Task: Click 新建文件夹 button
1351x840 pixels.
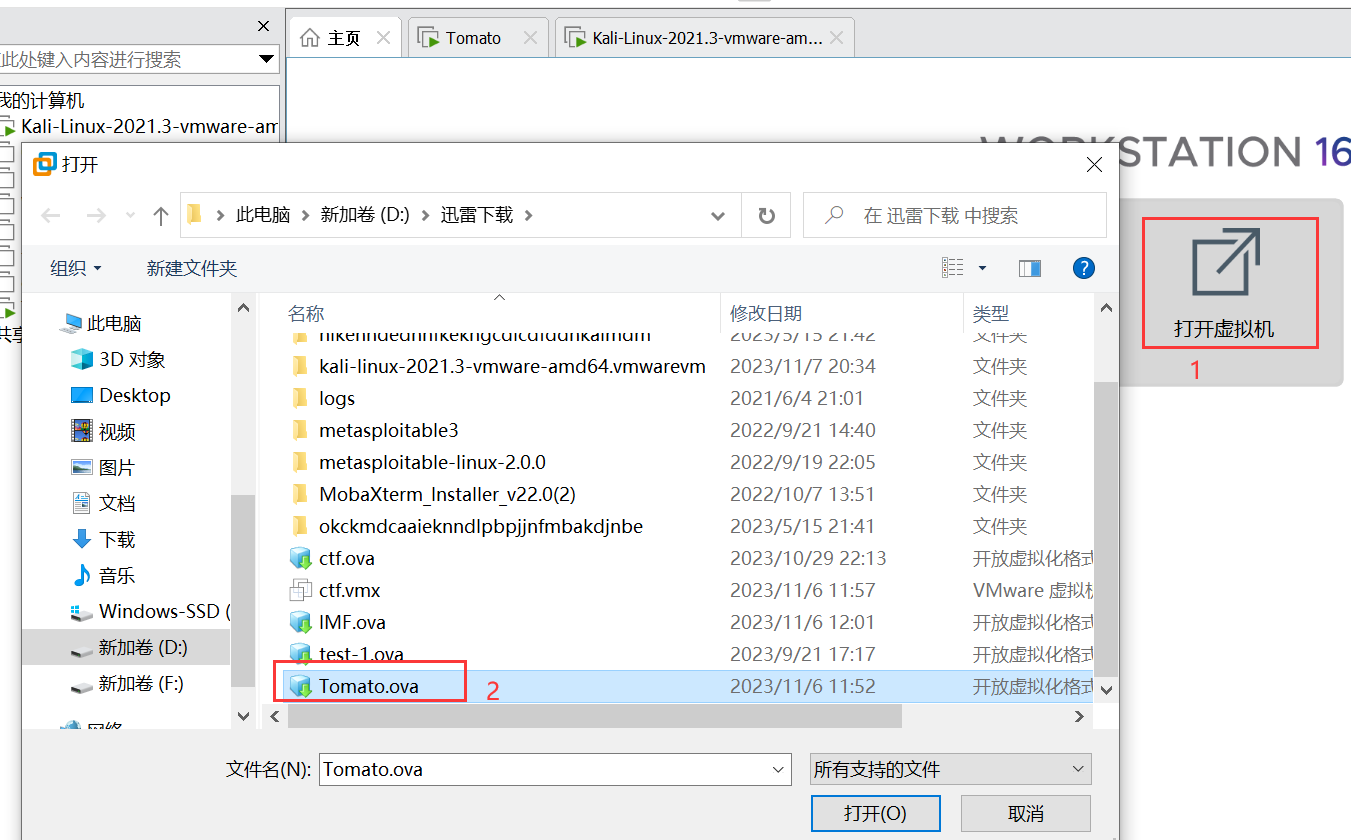Action: pos(192,268)
